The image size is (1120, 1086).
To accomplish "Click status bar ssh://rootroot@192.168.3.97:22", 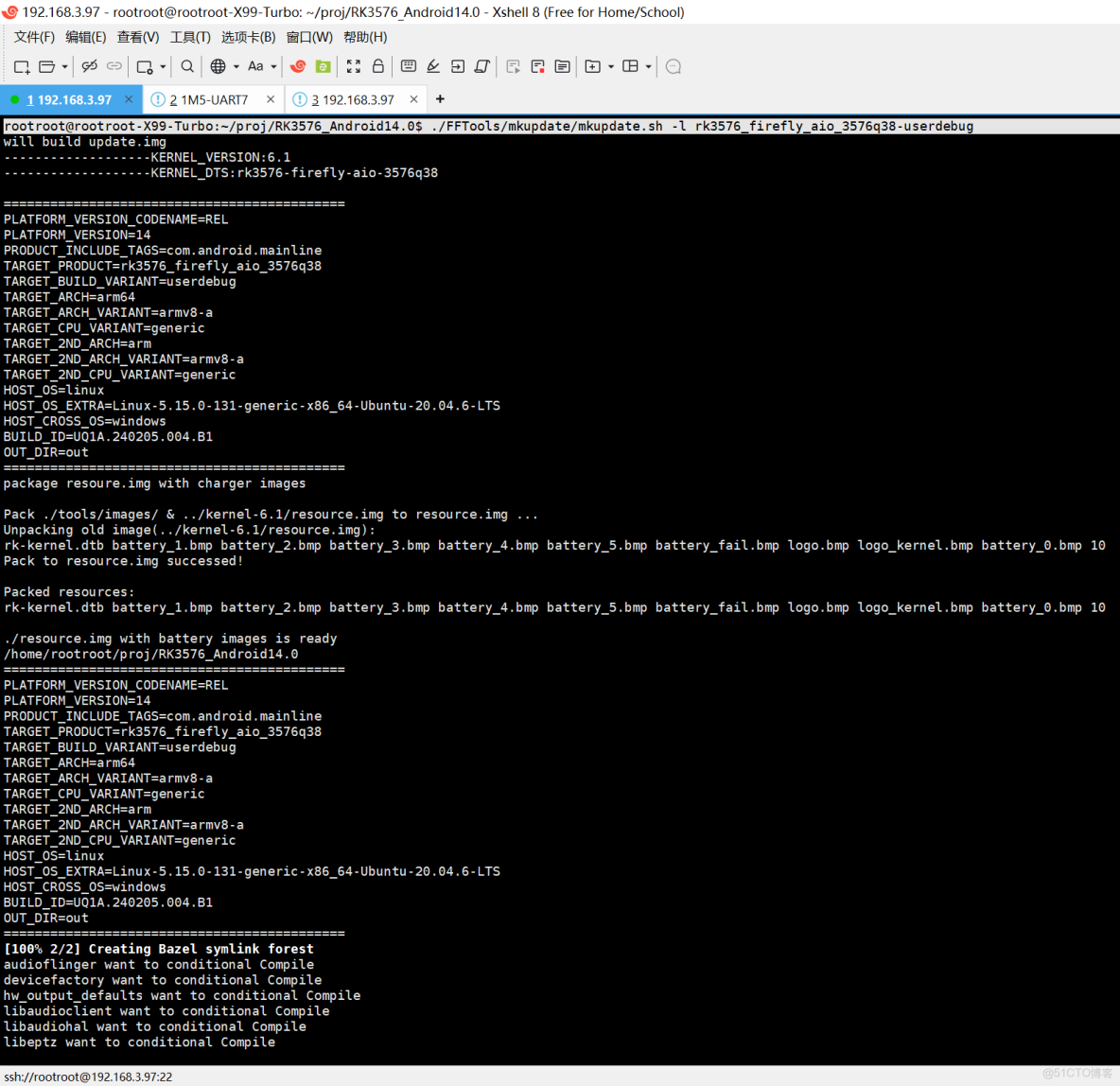I will pos(88,1077).
